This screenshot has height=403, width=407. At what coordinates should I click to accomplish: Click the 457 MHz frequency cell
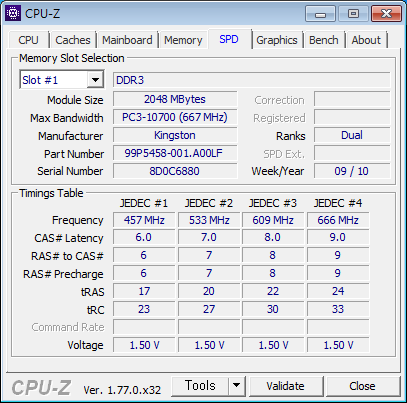144,220
